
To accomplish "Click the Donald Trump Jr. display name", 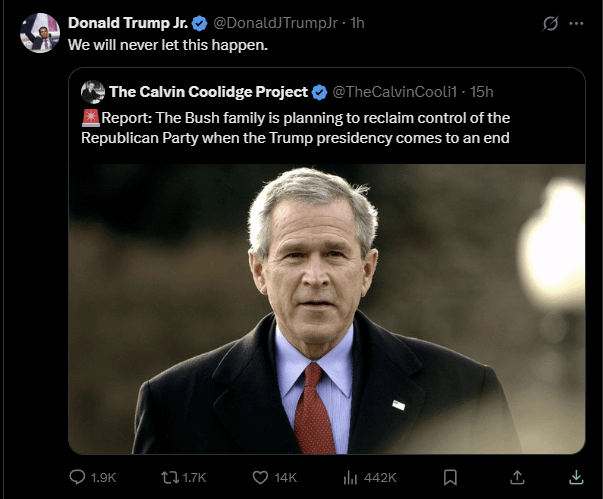I will [x=128, y=23].
